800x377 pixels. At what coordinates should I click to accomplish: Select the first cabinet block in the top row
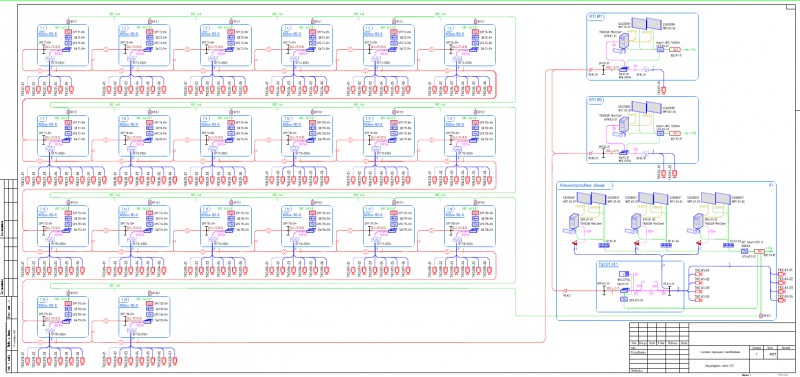click(x=63, y=45)
